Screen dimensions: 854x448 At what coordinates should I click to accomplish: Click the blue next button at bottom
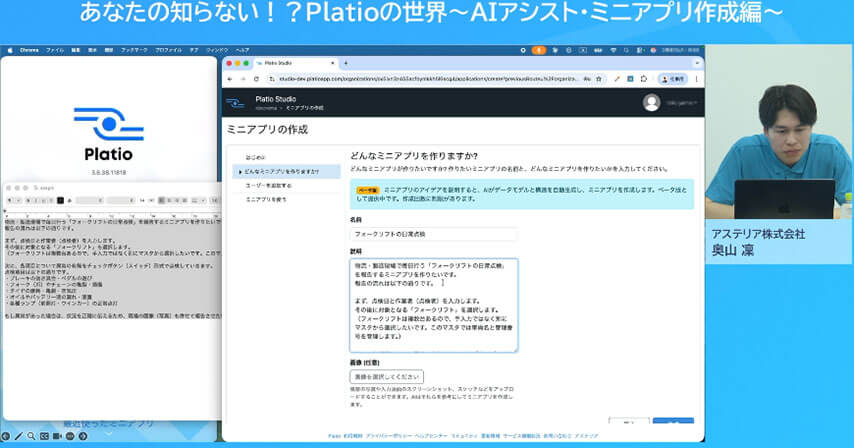click(x=673, y=422)
